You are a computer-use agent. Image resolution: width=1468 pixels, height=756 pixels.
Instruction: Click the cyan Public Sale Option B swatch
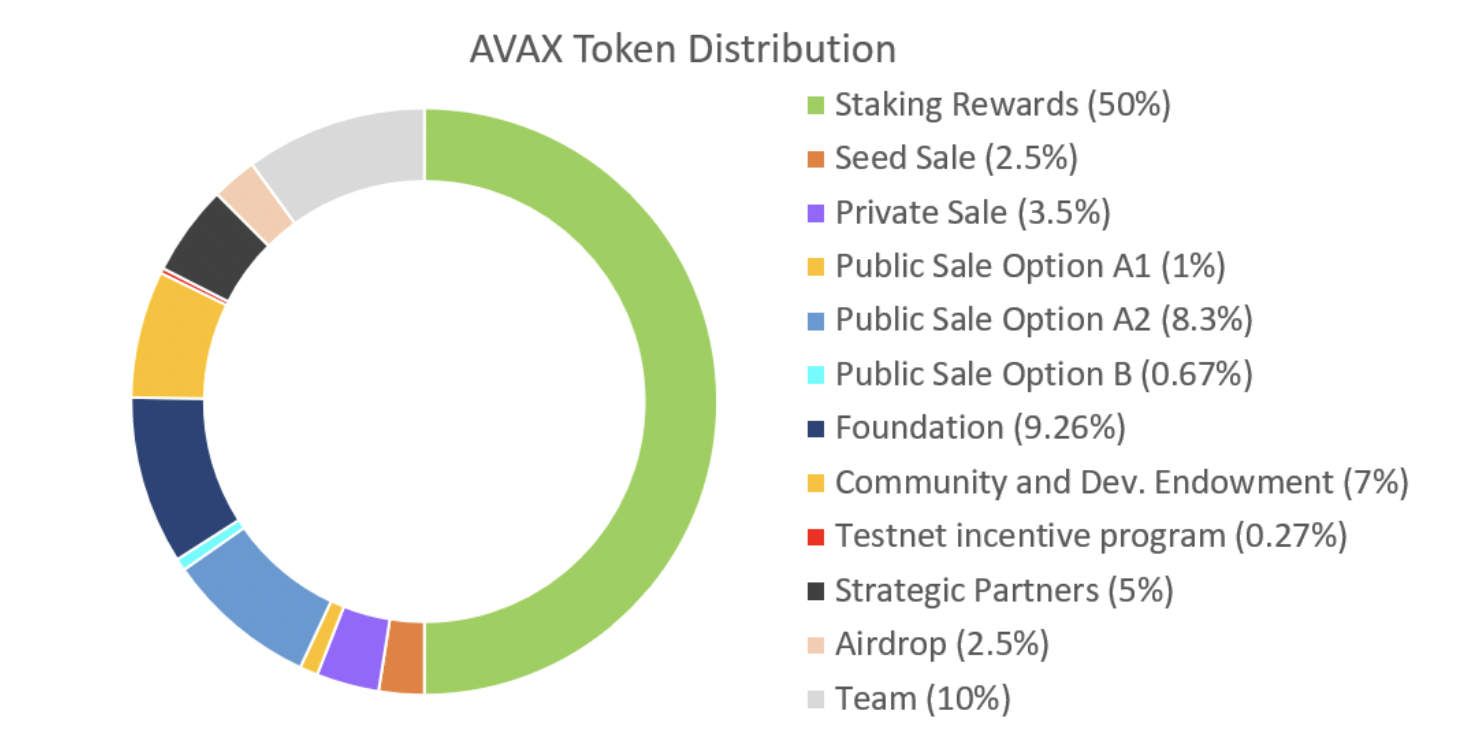tap(816, 375)
